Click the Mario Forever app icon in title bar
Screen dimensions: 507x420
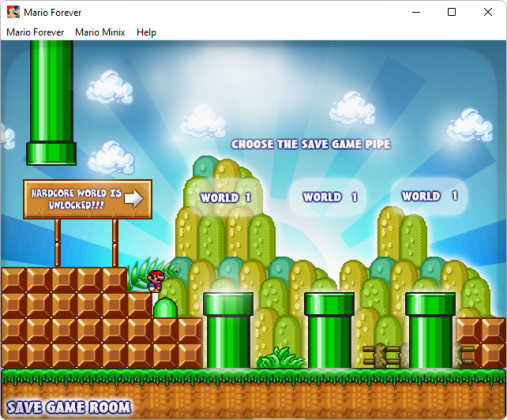click(13, 12)
